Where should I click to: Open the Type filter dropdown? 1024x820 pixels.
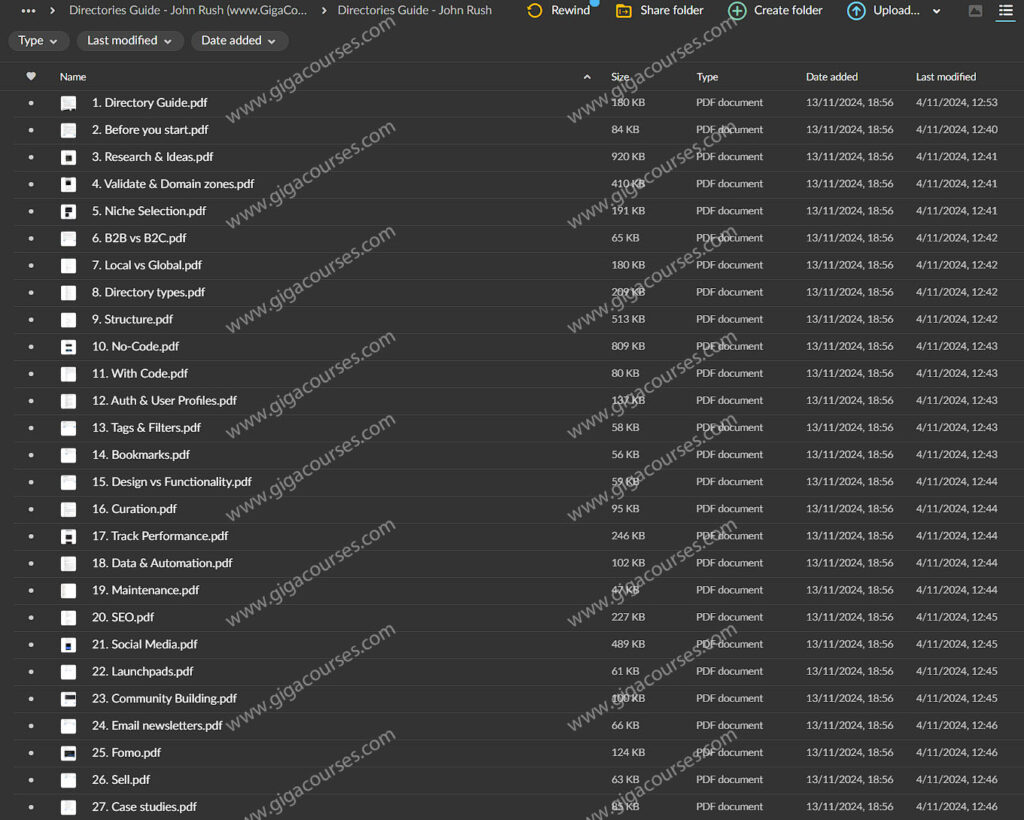point(39,41)
